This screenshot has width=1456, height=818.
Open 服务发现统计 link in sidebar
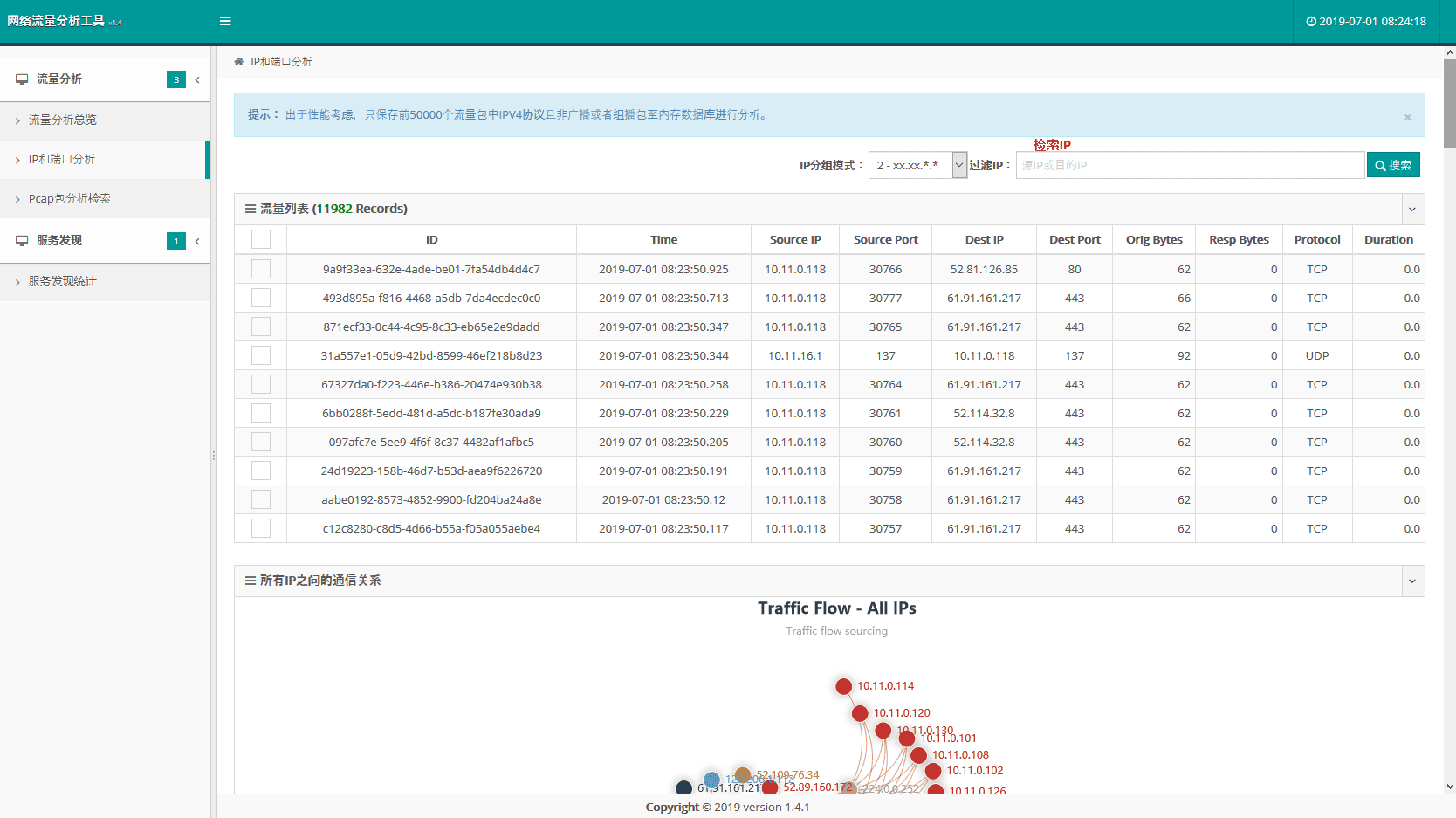(62, 282)
